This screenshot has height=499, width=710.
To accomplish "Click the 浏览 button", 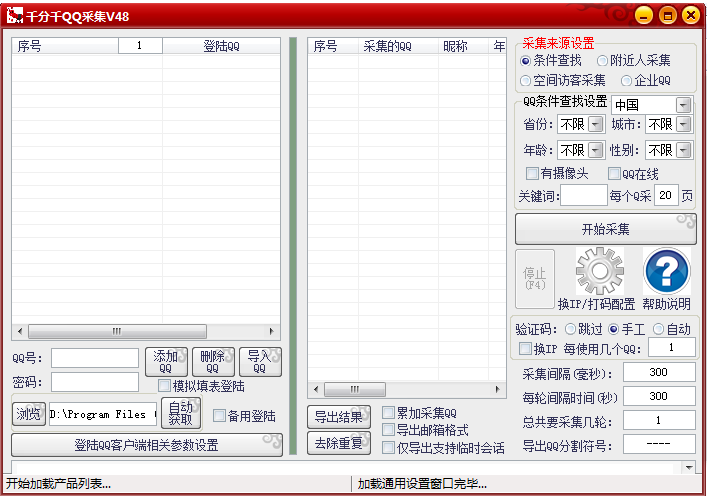I will tap(29, 414).
